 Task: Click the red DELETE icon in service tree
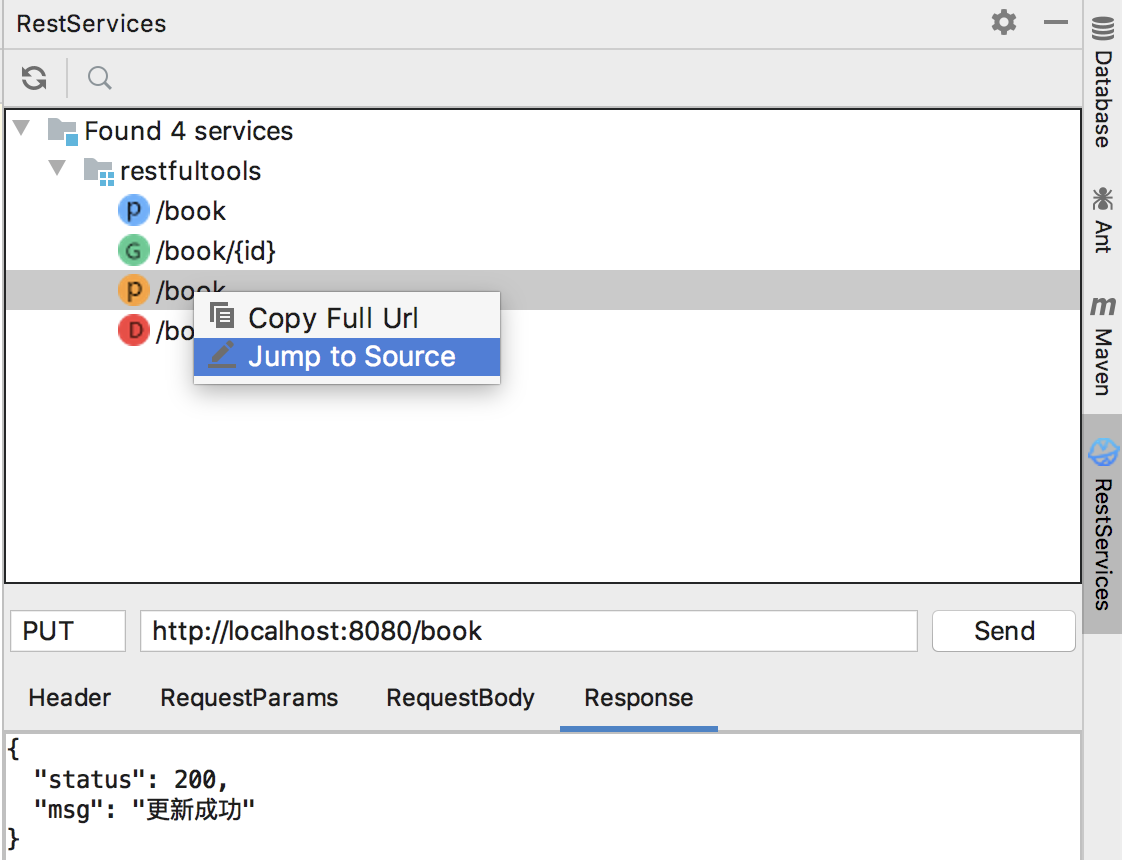[133, 330]
